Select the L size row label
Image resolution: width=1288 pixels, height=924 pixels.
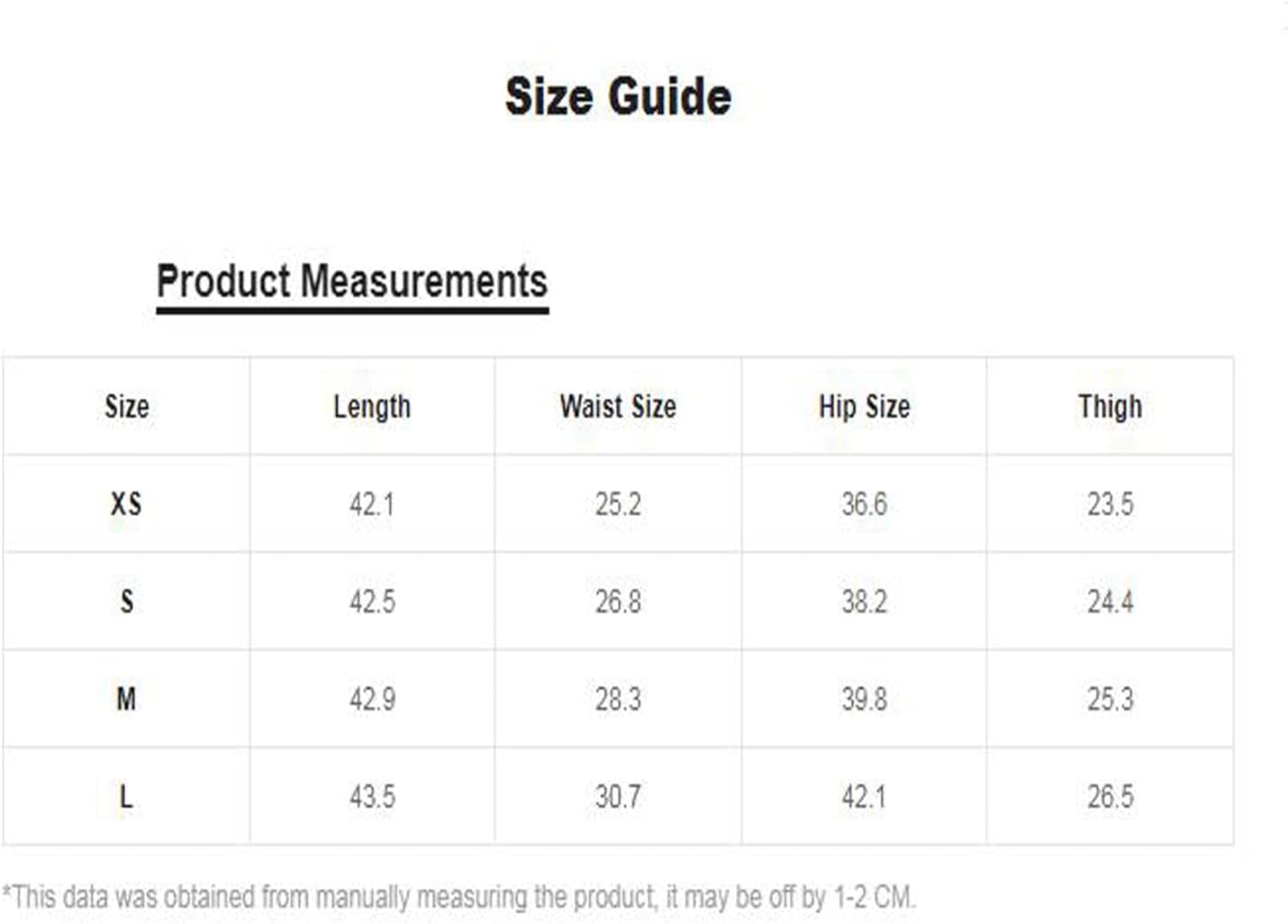(127, 796)
